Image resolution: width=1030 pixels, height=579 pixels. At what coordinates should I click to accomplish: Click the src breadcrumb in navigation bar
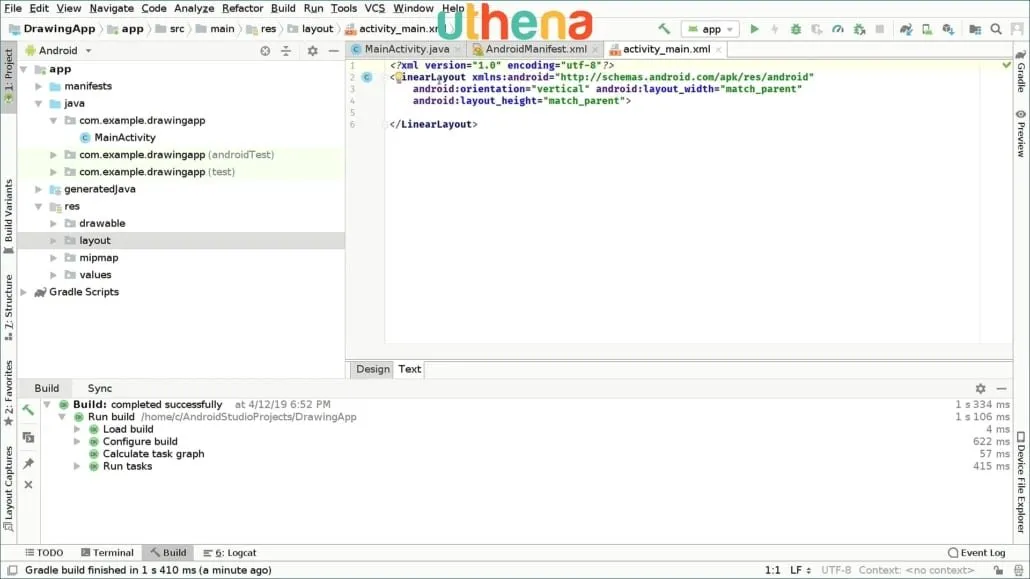[177, 29]
